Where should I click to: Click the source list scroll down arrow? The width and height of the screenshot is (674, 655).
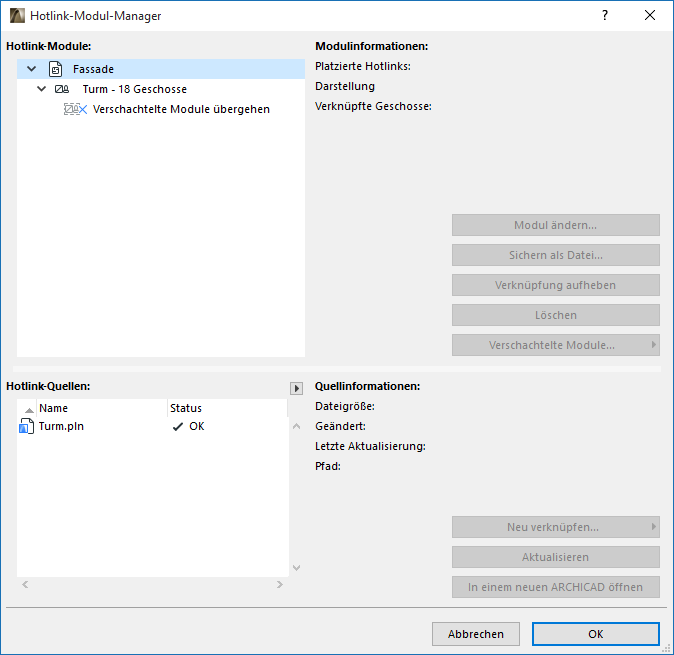[296, 568]
